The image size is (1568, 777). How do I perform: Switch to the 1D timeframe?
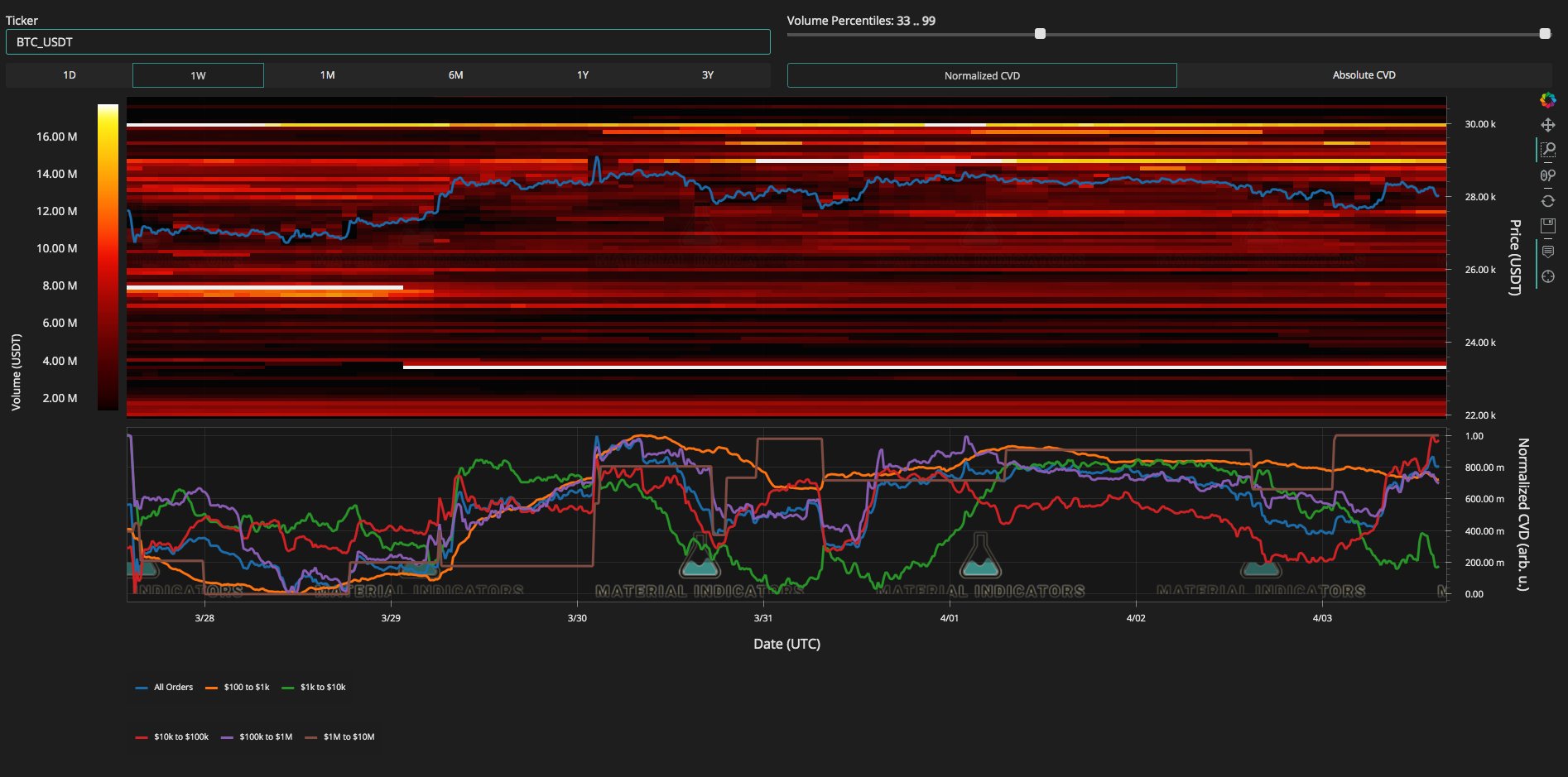(70, 75)
